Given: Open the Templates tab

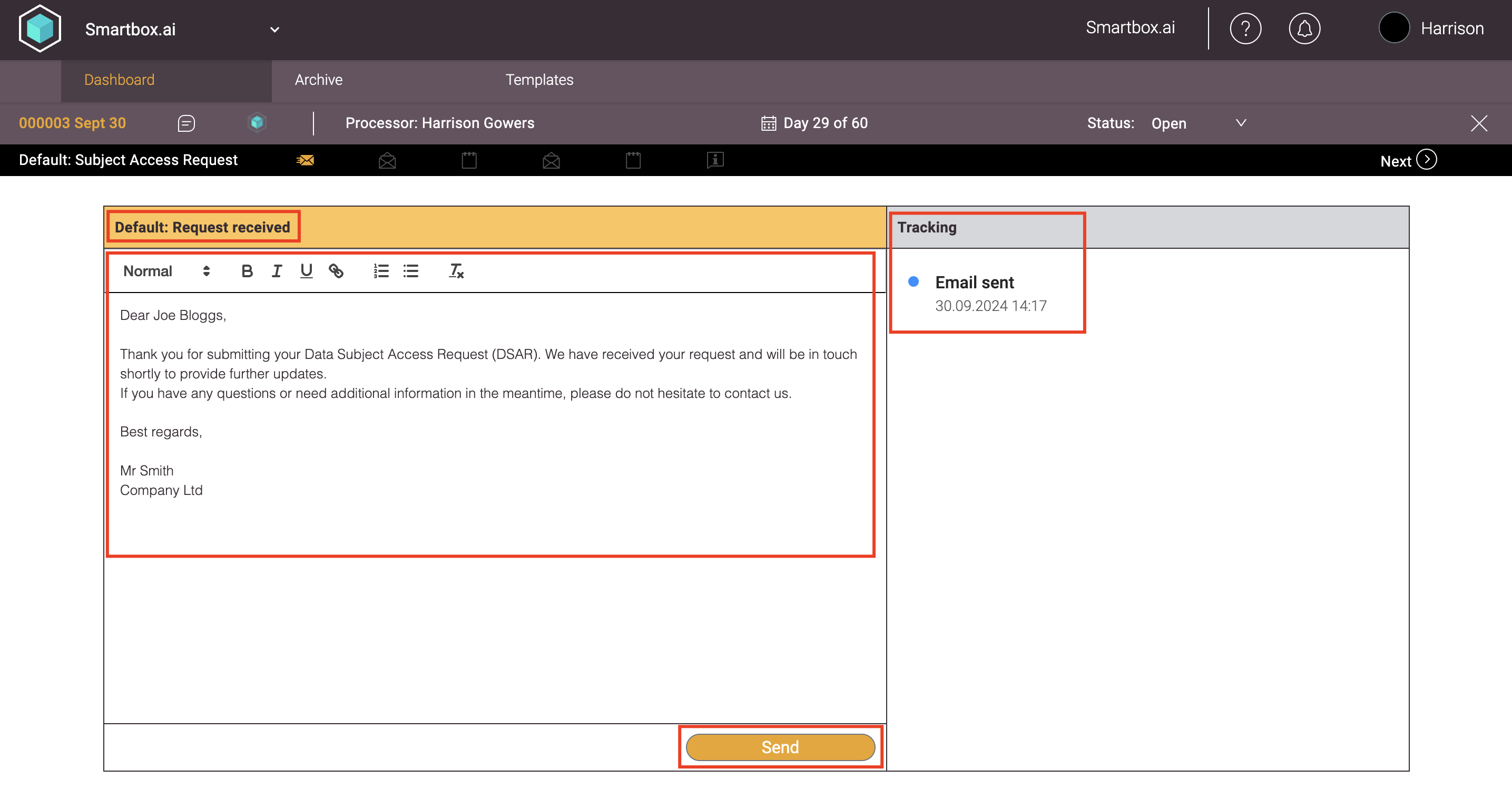Looking at the screenshot, I should 539,80.
